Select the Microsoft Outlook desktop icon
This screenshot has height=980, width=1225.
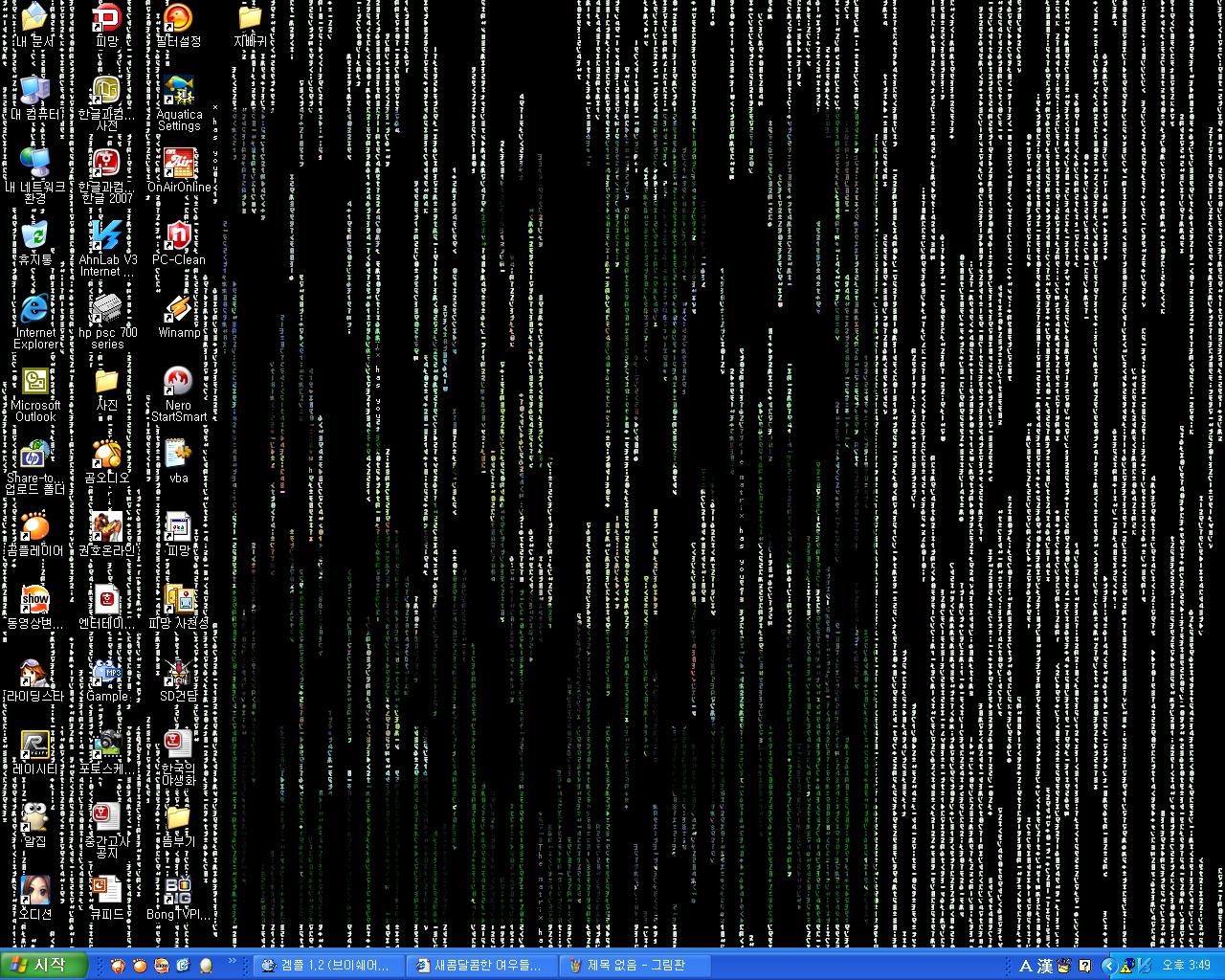tap(35, 393)
